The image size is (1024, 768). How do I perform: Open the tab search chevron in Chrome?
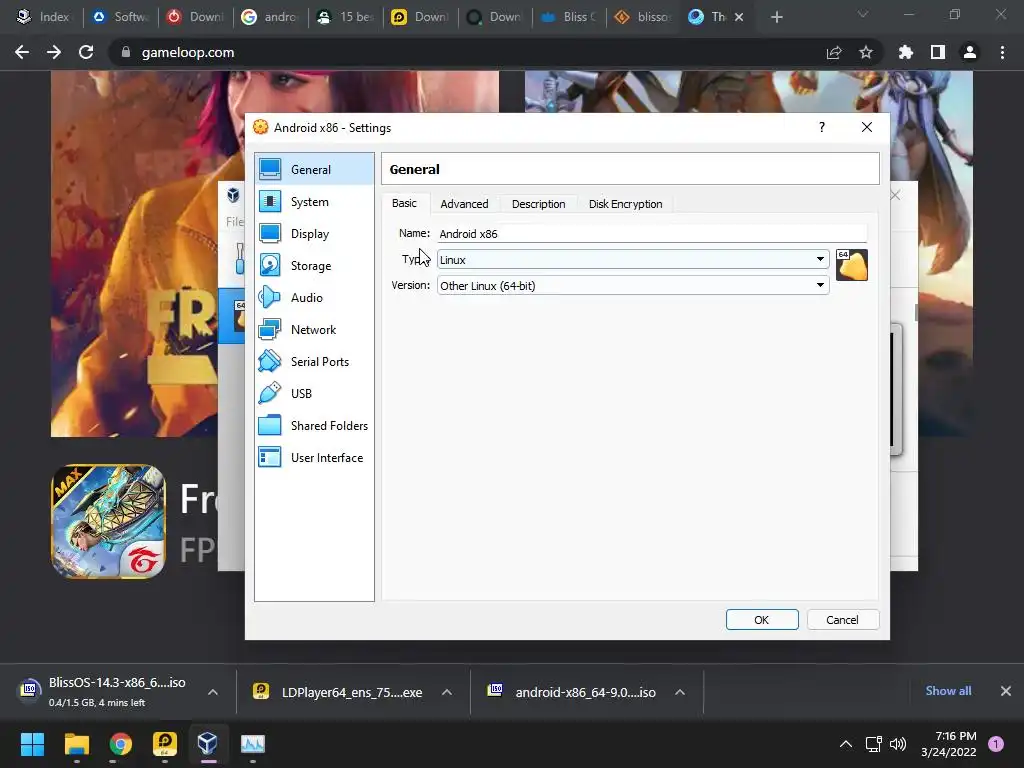click(x=863, y=14)
